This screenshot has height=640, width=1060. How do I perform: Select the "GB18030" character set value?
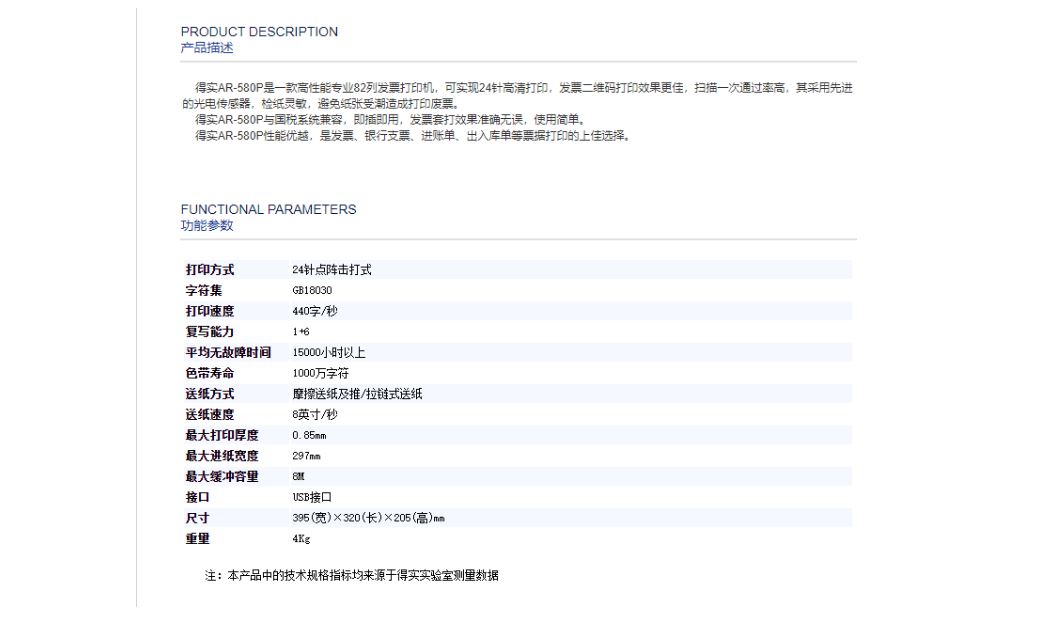pos(312,291)
